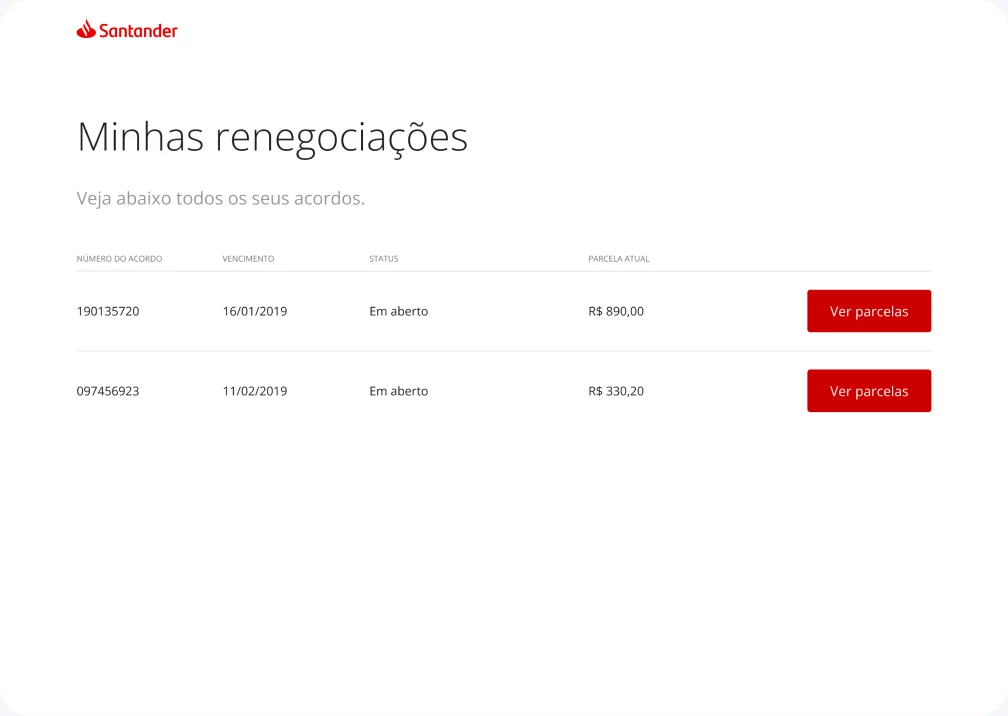Click Em aberto status of agreement 190135720
Viewport: 1008px width, 716px height.
pos(399,311)
